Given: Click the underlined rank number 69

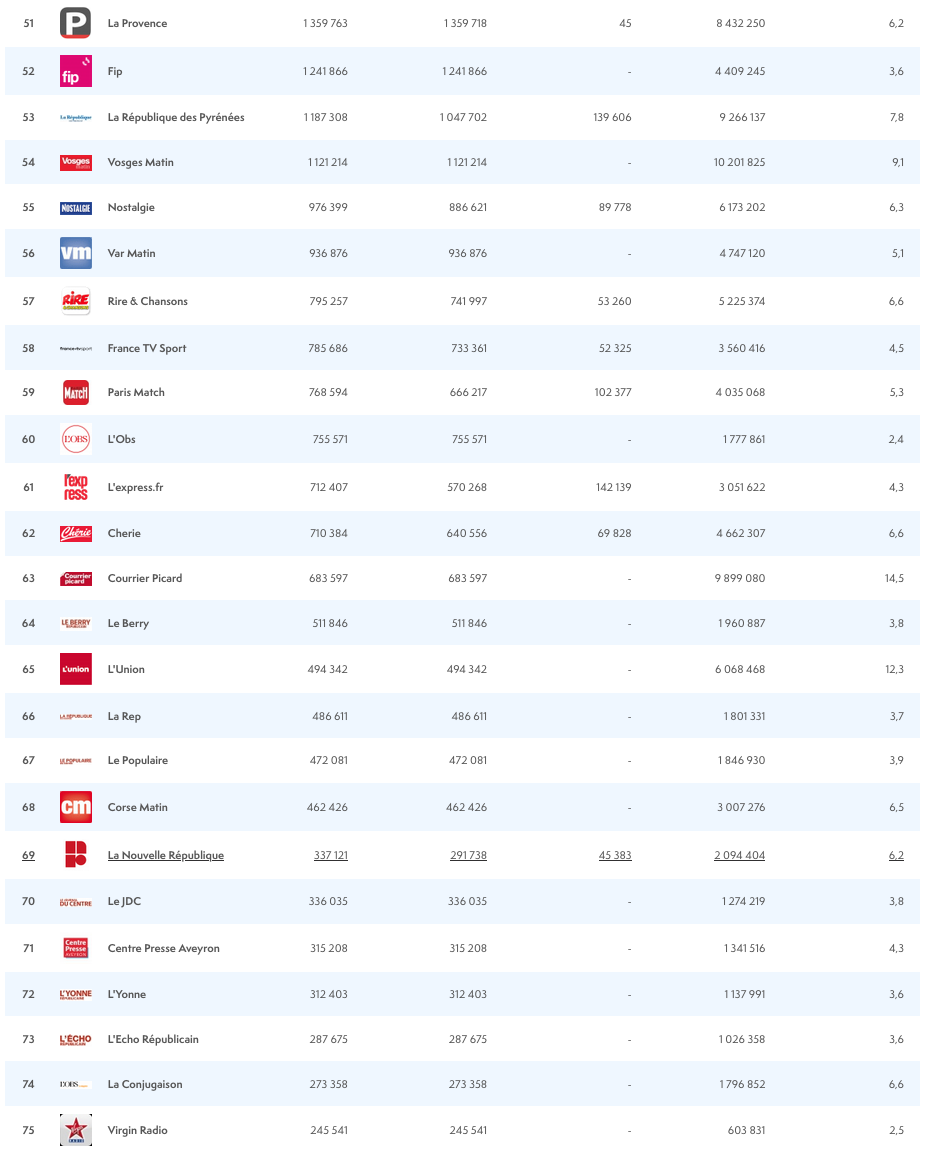Looking at the screenshot, I should (x=28, y=855).
